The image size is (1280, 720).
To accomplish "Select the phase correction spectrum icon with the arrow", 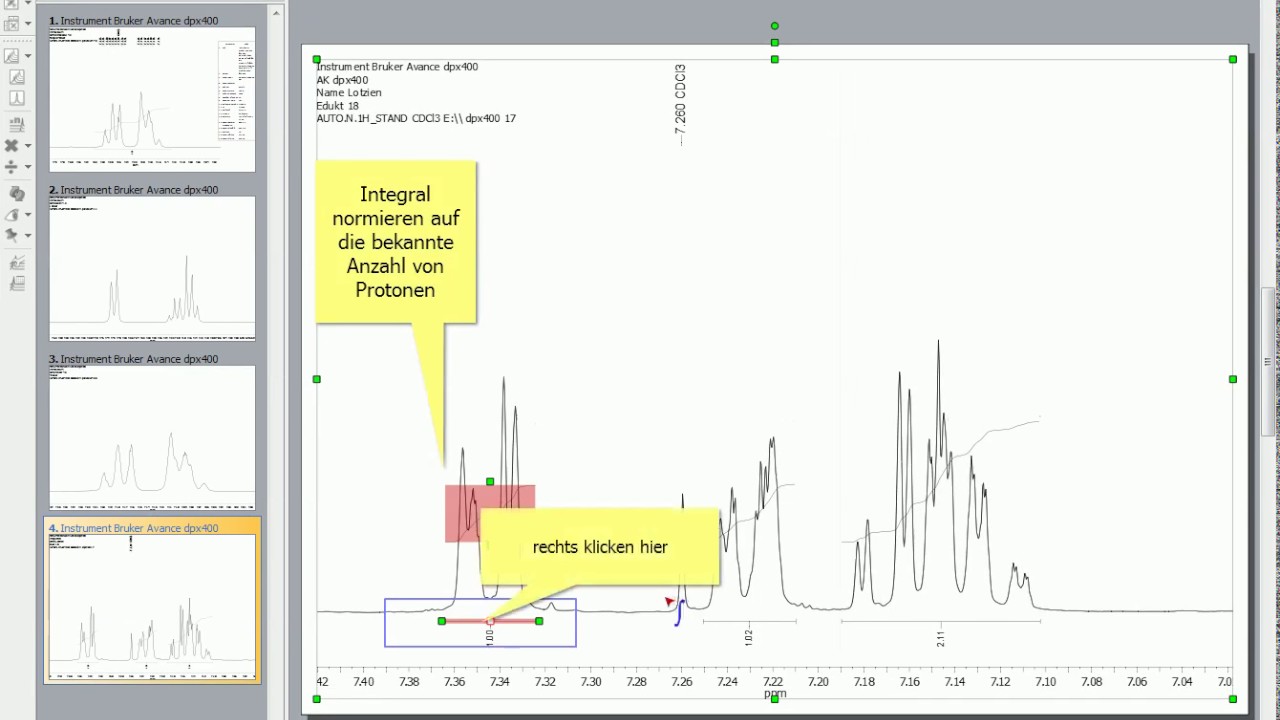I will click(12, 55).
